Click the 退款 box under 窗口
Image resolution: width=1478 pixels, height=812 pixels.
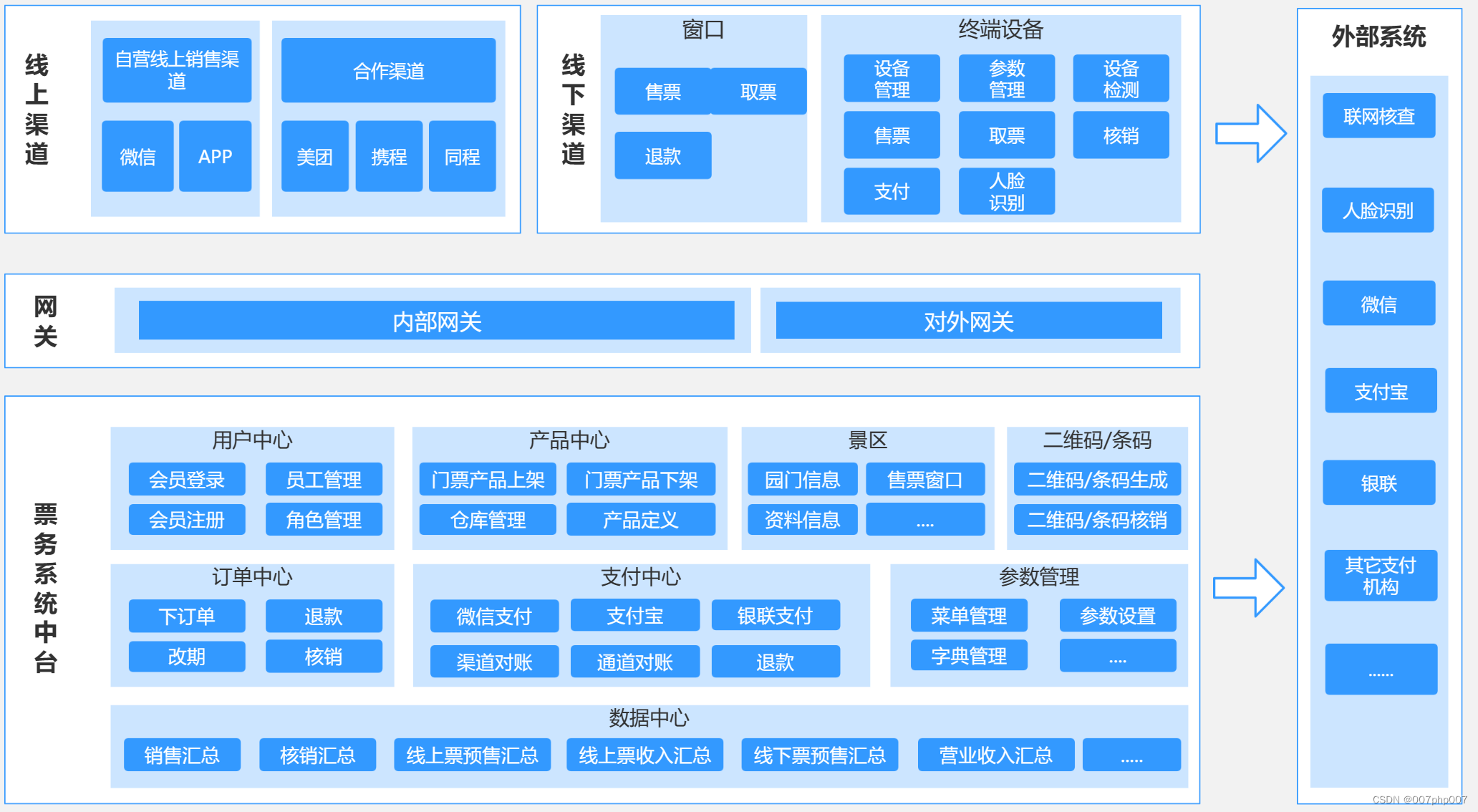pyautogui.click(x=662, y=156)
